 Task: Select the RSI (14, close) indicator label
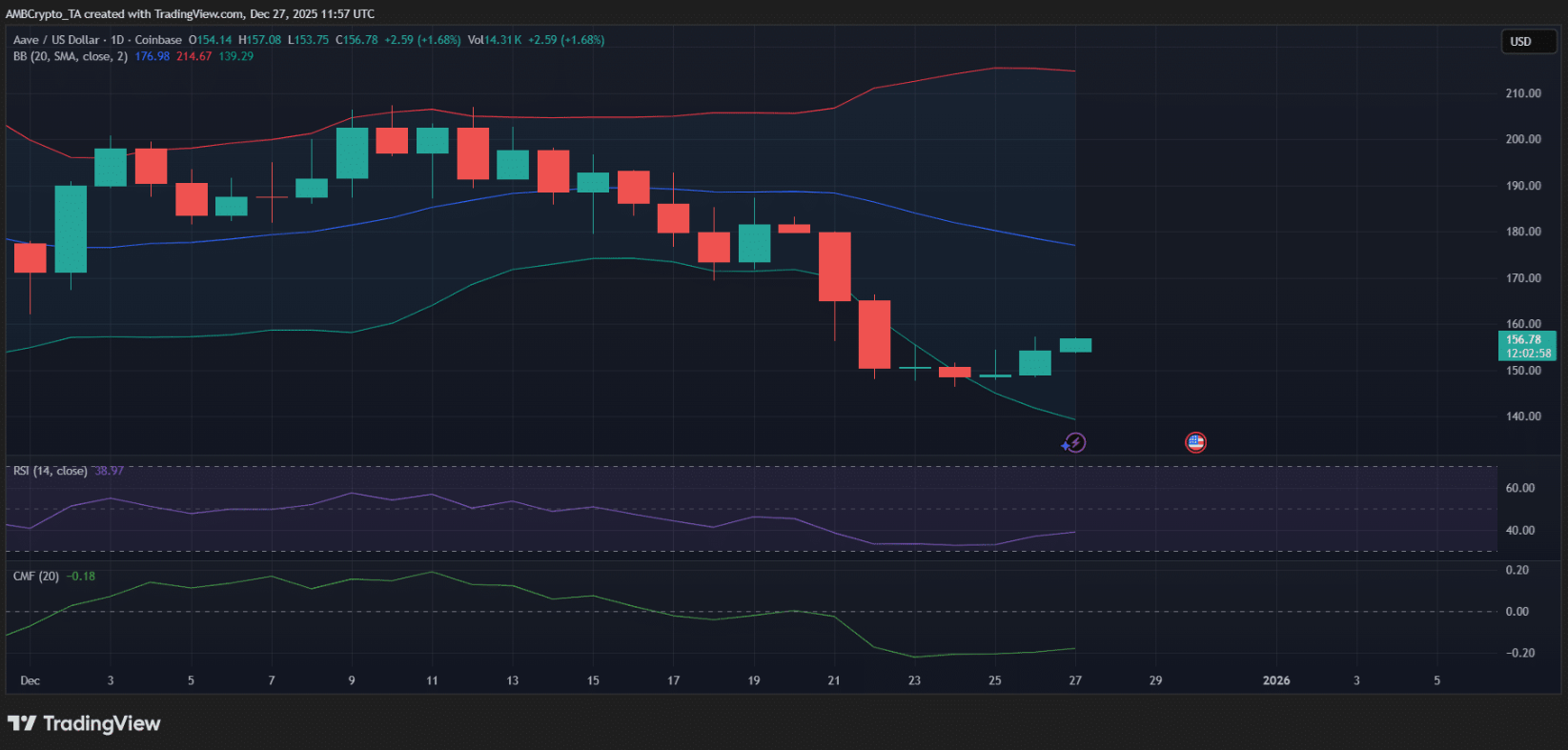coord(50,471)
